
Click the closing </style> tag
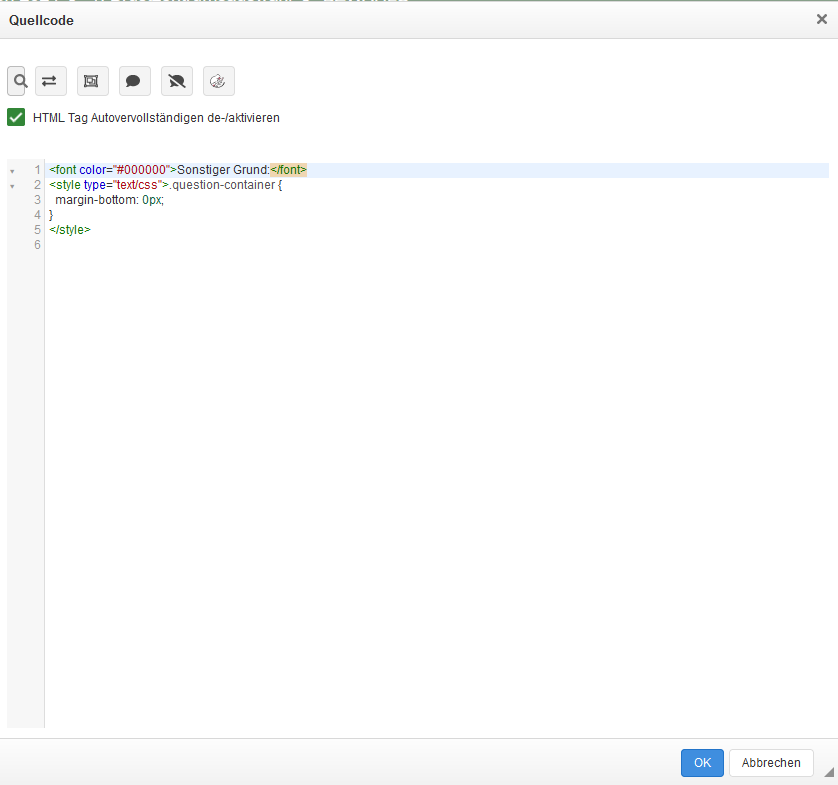pyautogui.click(x=70, y=230)
